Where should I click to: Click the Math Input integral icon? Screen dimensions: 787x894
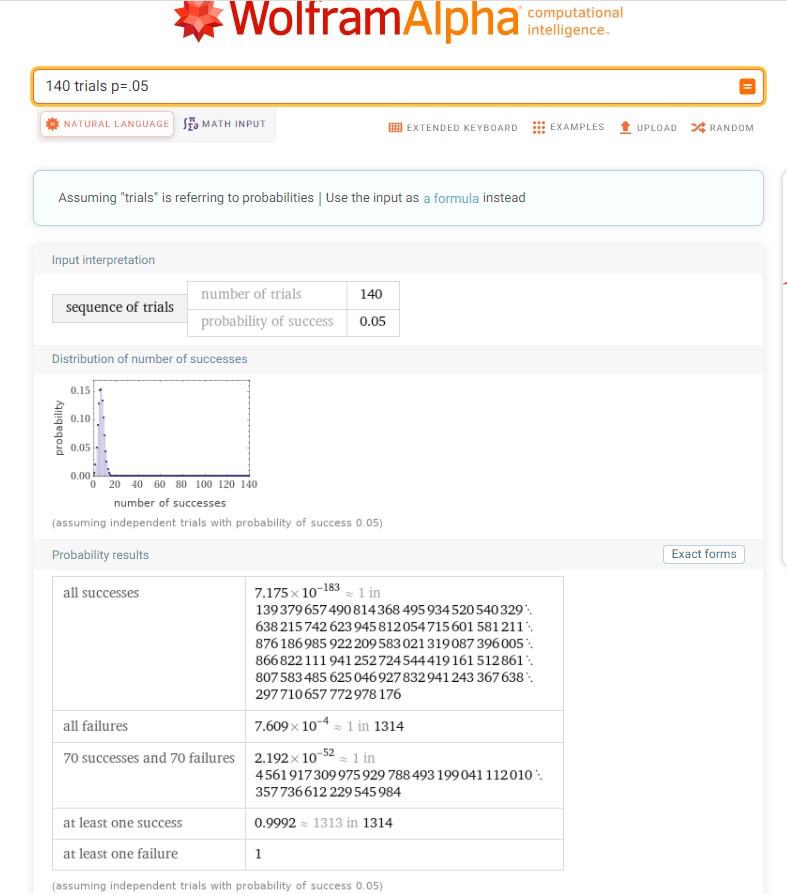pos(190,124)
